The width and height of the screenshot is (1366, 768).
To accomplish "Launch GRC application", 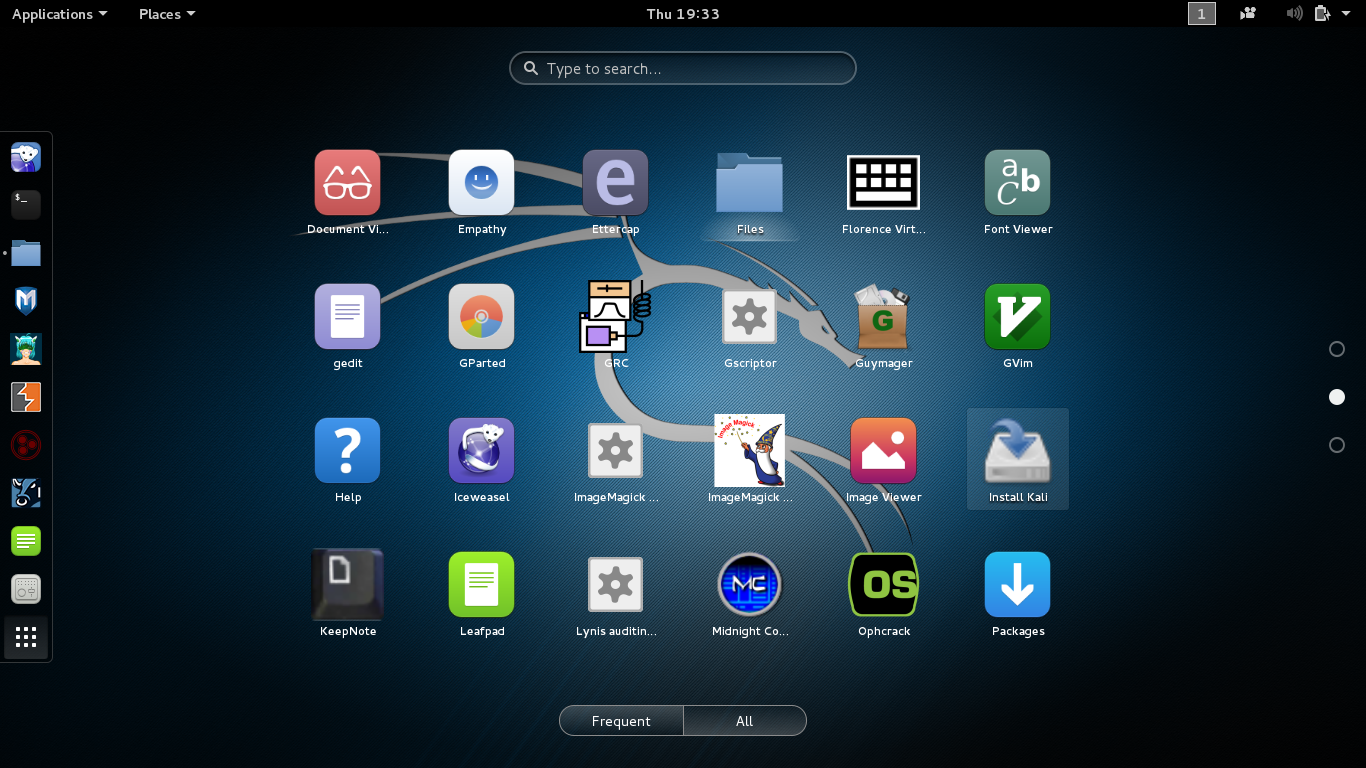I will [x=615, y=317].
